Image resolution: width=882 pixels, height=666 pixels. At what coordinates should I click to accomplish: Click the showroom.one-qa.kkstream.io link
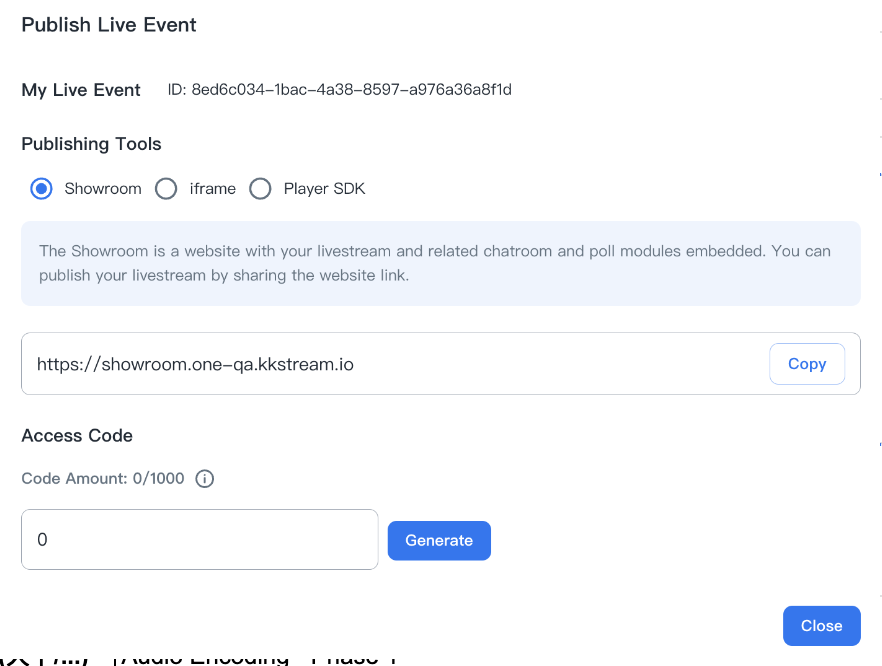(x=195, y=364)
